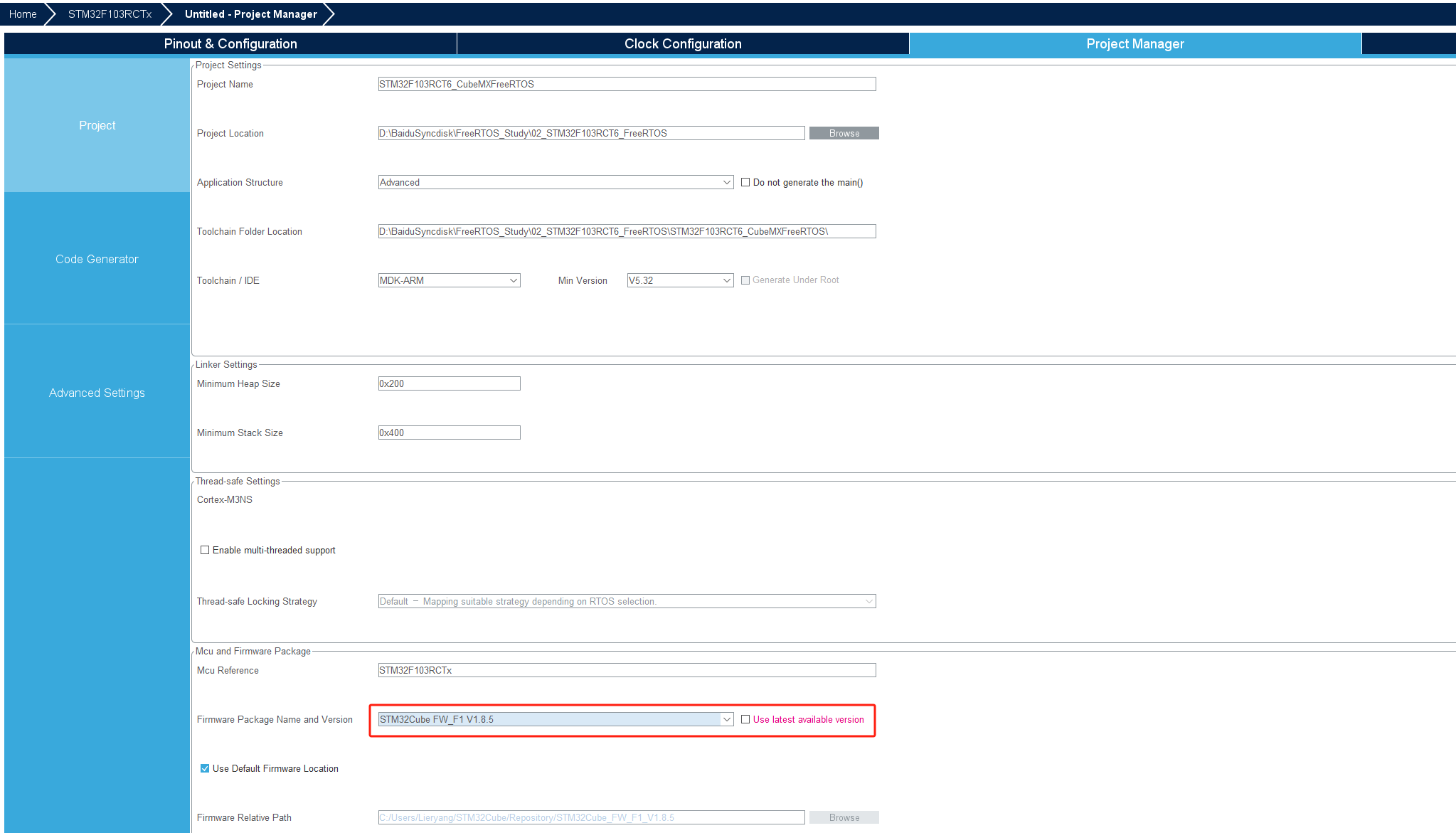Screen dimensions: 1456x833
Task: Click Linker Settings group title
Action: coord(226,364)
